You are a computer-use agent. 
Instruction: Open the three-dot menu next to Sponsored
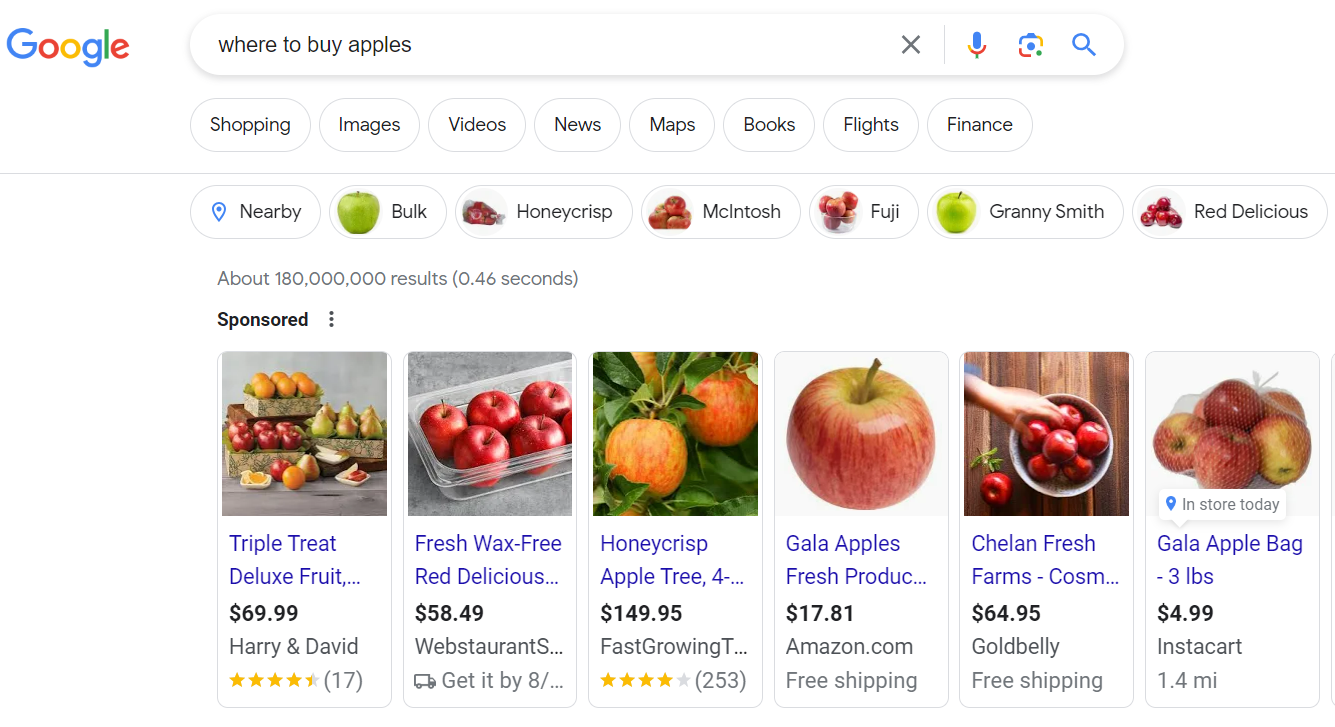pyautogui.click(x=331, y=318)
